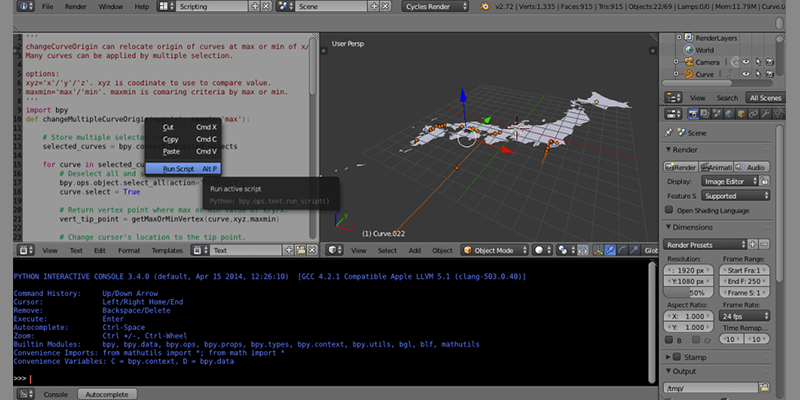This screenshot has height=400, width=800.
Task: Enable the Stamp panel checkbox
Action: (x=677, y=357)
